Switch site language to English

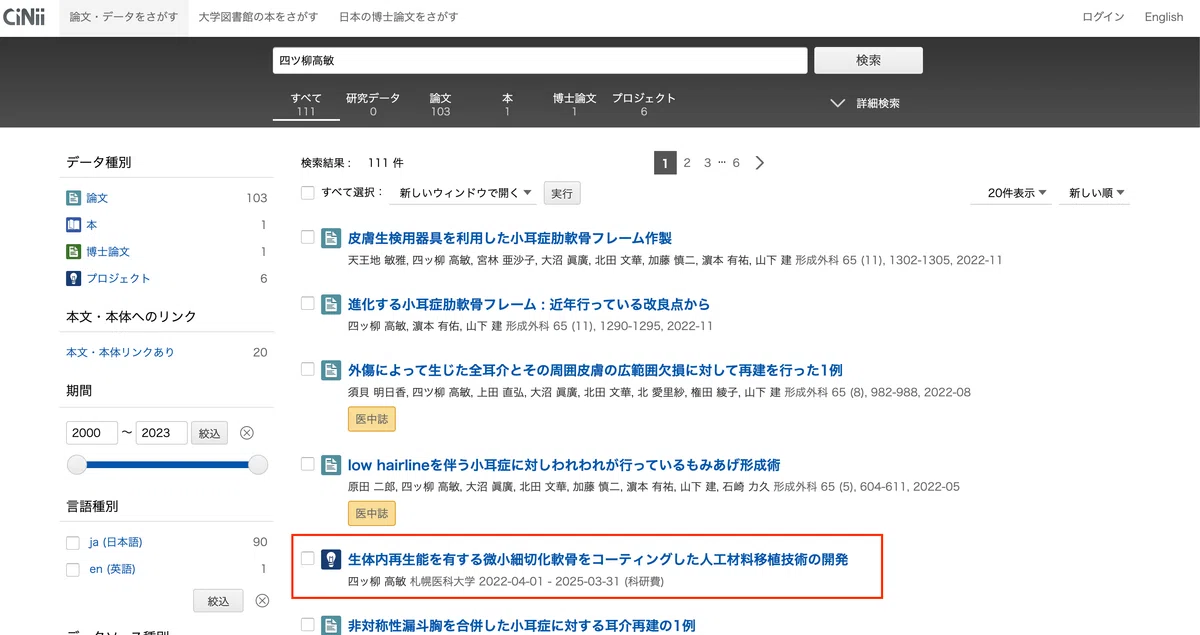1164,17
